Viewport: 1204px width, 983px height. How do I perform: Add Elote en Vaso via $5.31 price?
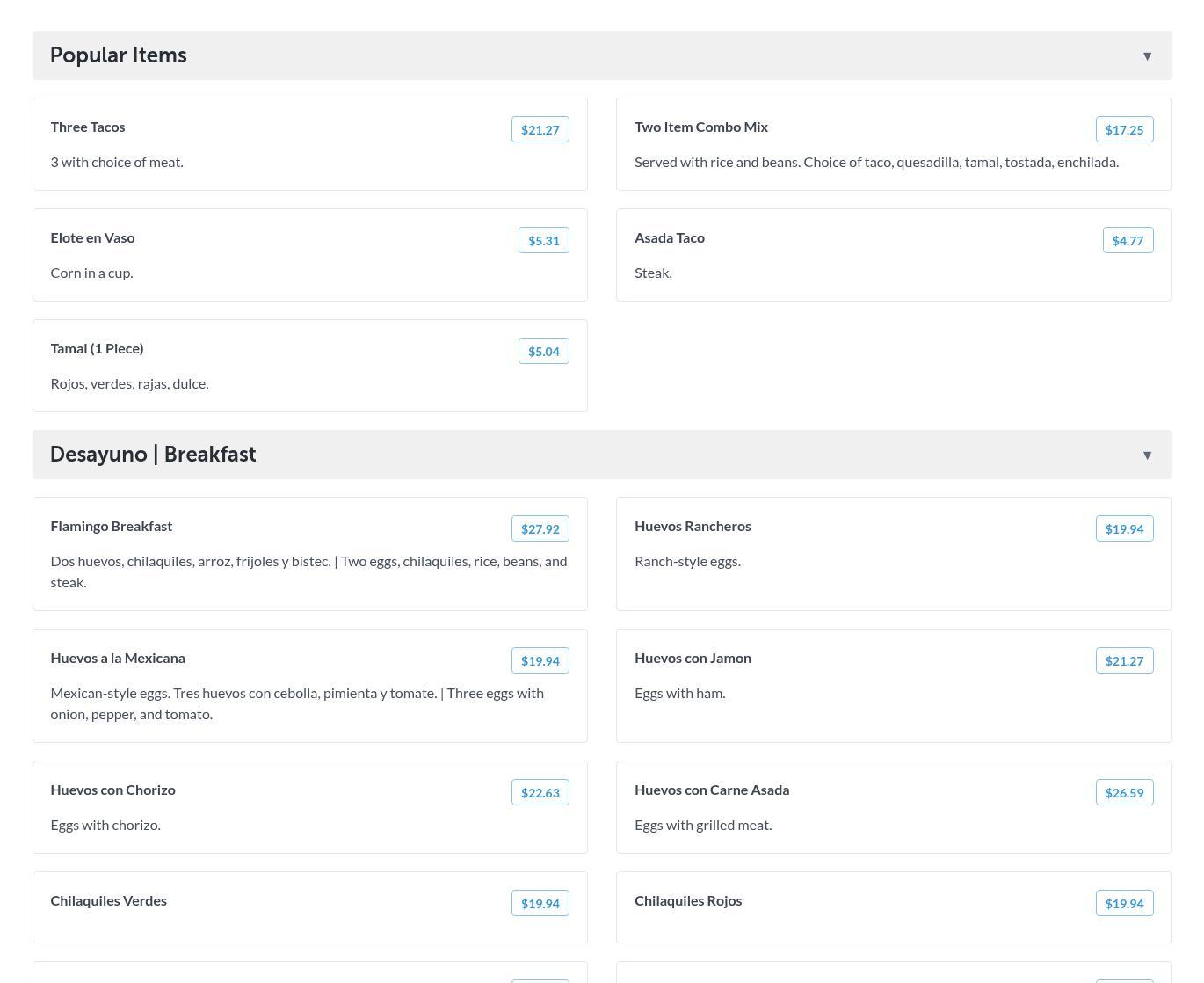[x=543, y=241]
